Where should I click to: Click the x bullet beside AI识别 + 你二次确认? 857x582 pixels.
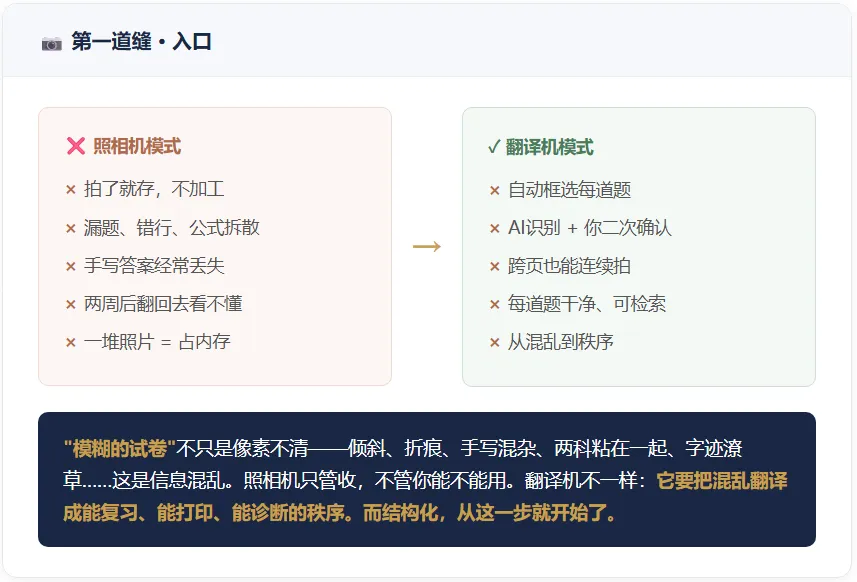pos(495,228)
